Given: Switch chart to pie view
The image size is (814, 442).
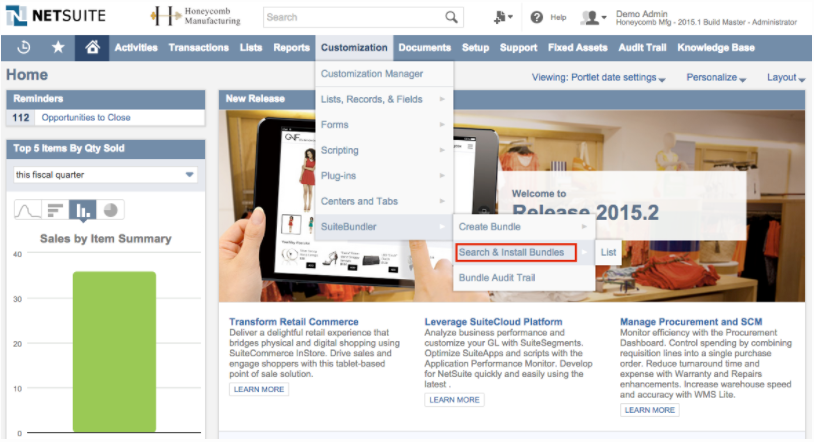Looking at the screenshot, I should tap(110, 210).
